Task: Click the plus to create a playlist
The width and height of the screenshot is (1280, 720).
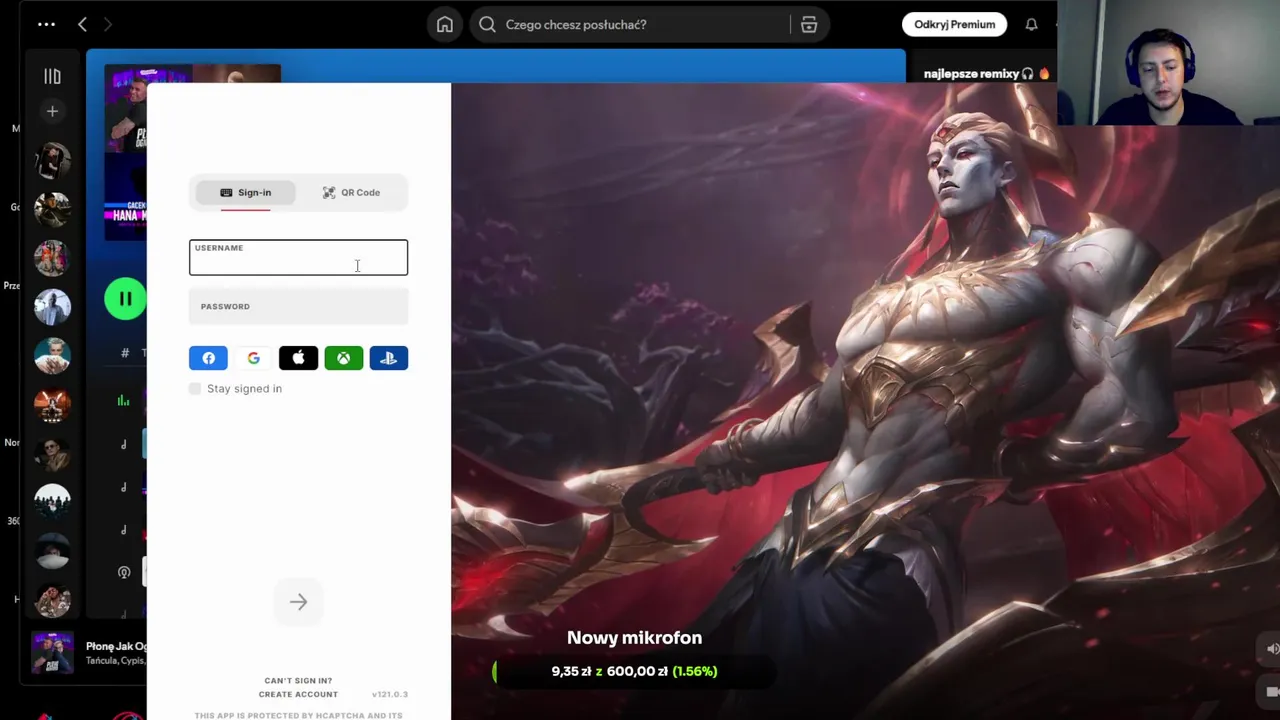Action: [52, 111]
